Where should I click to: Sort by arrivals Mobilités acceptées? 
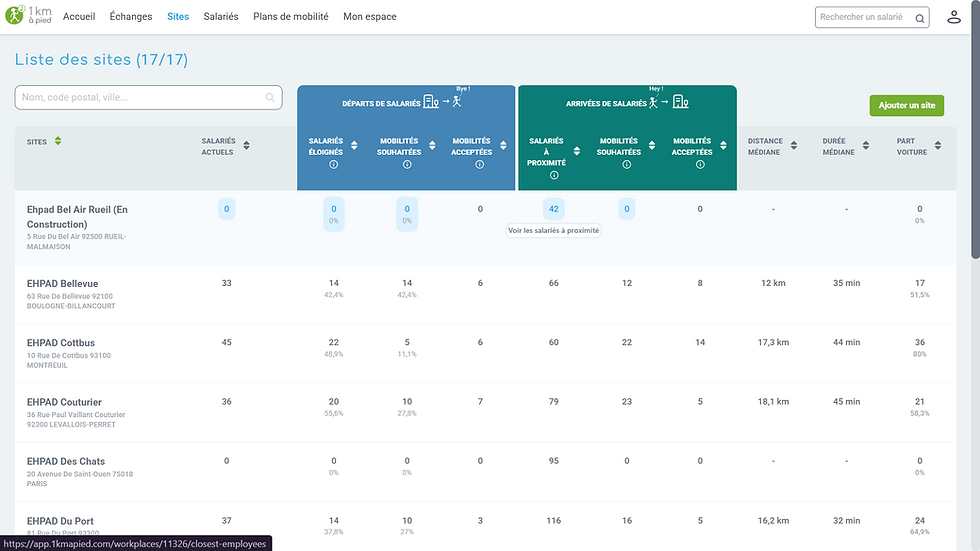723,146
